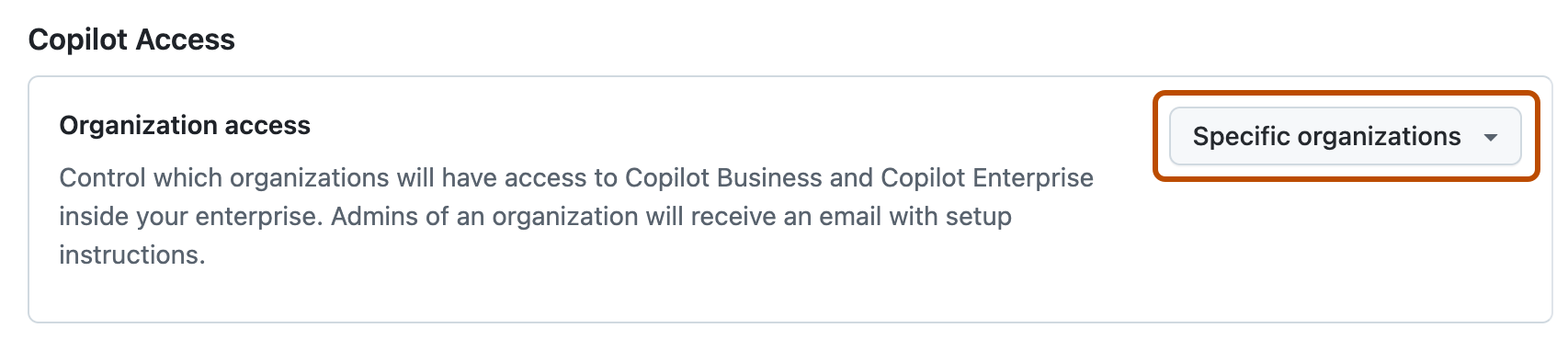Select the 'Copilot Enterprise' text in description
Screen dimensions: 1568x362
tap(987, 177)
